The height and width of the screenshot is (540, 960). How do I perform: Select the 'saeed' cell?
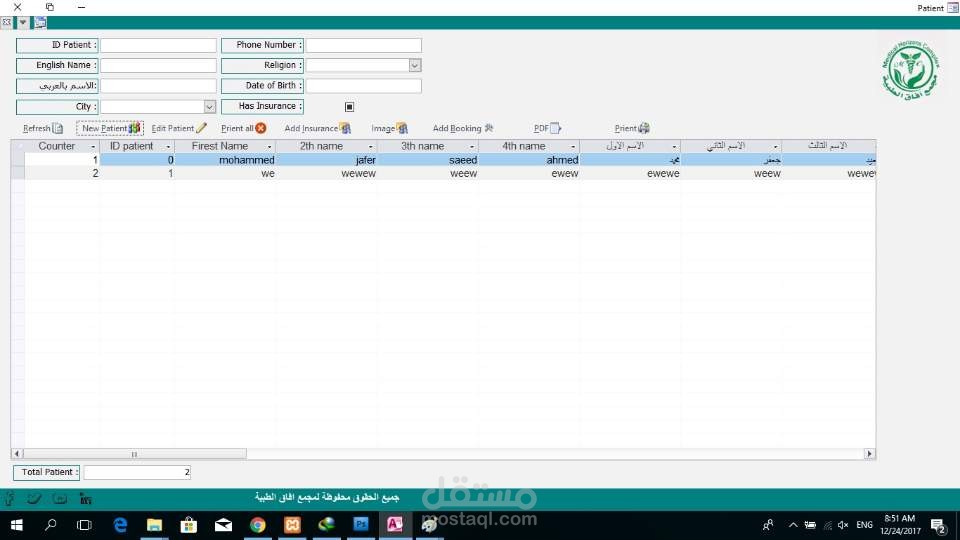427,160
